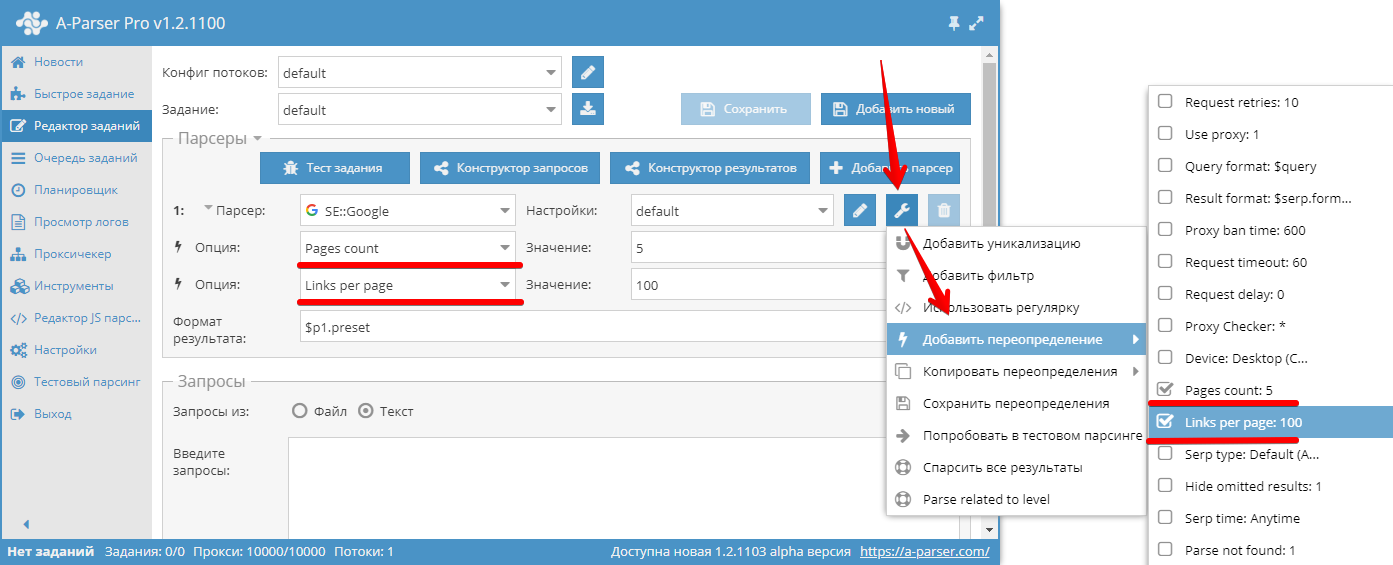Click the lightning icon beside Links per page option
The image size is (1393, 565).
(179, 284)
